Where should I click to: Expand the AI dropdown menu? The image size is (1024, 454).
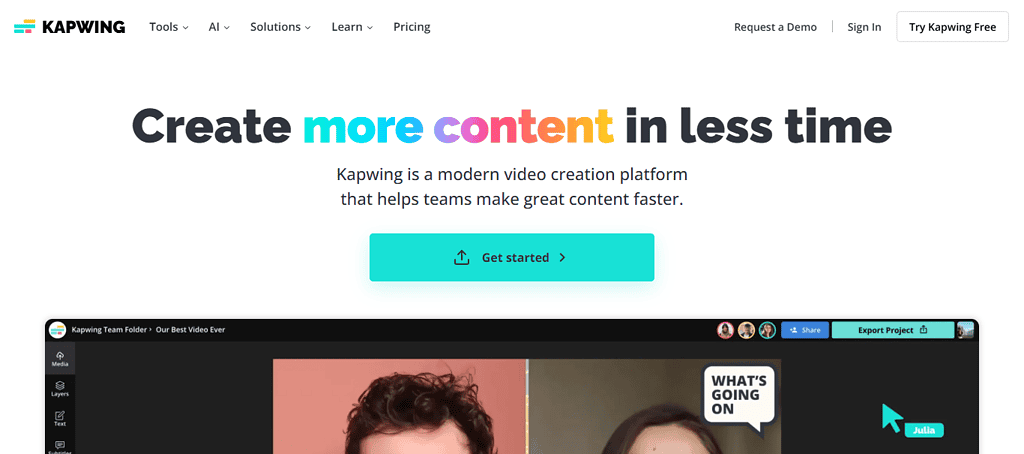(x=219, y=27)
